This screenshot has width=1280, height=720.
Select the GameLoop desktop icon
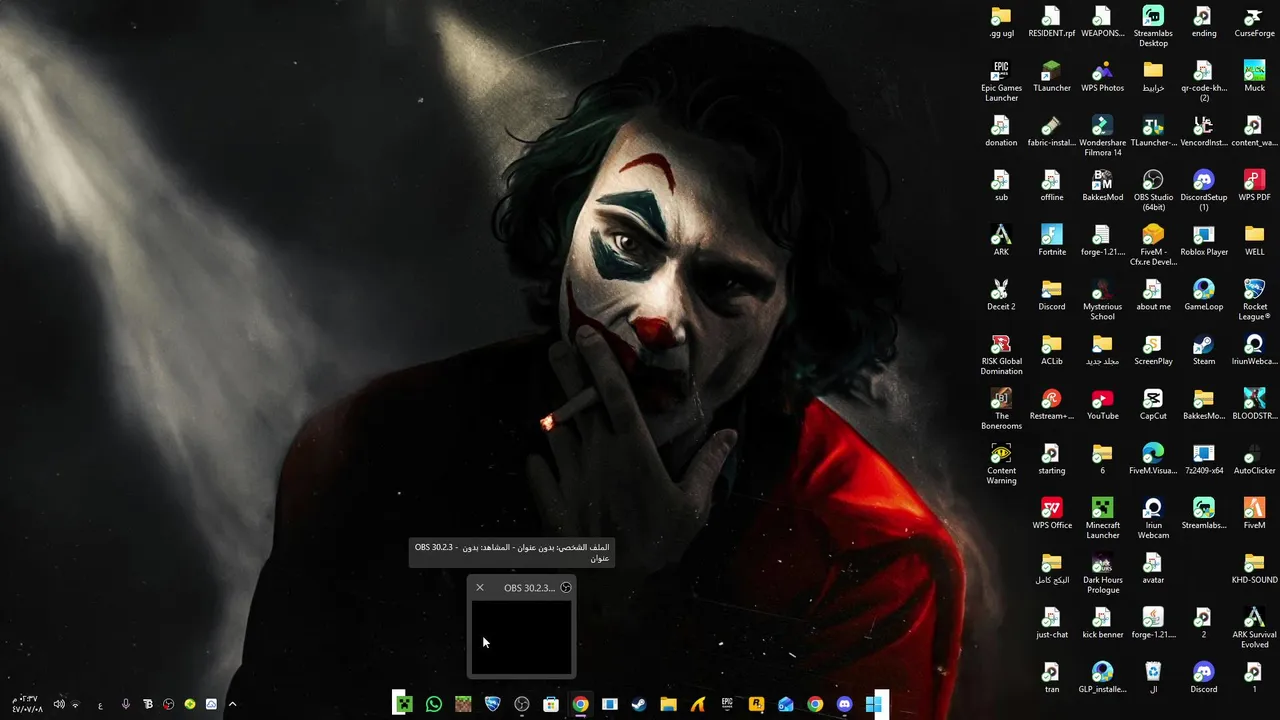tap(1204, 296)
